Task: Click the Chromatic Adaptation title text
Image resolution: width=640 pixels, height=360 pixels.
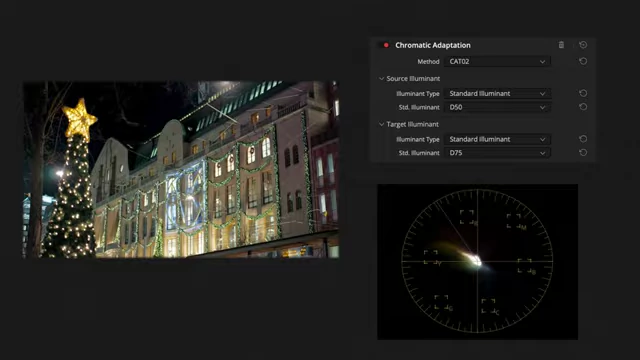Action: (433, 45)
